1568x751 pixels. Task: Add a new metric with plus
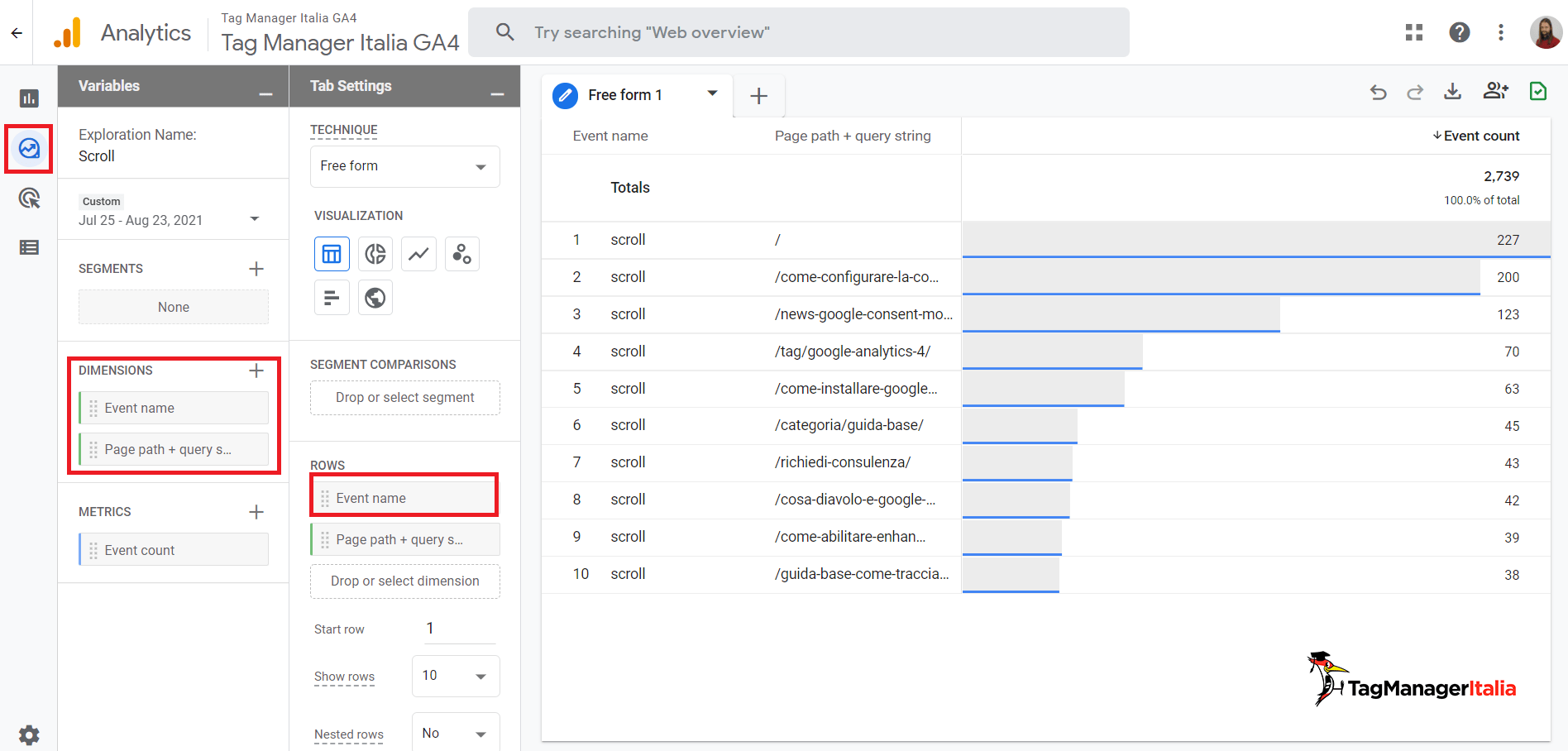pos(256,512)
